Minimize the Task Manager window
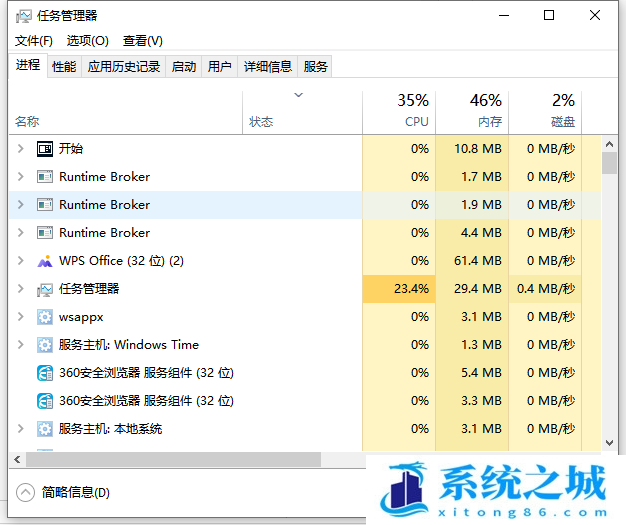 click(x=504, y=16)
